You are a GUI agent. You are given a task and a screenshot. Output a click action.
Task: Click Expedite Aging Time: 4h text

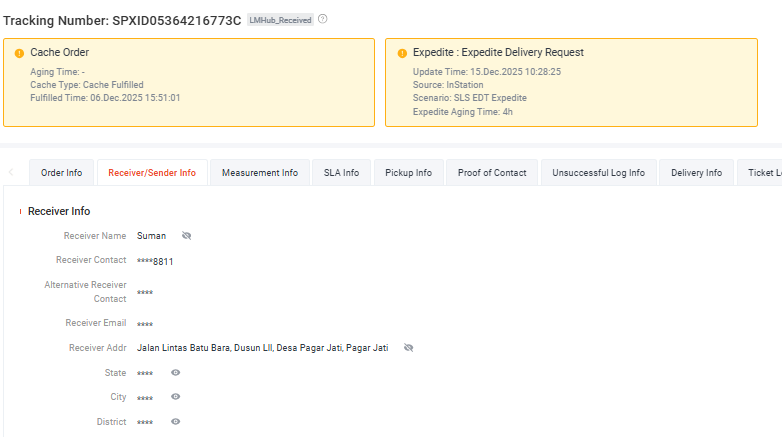tap(462, 112)
